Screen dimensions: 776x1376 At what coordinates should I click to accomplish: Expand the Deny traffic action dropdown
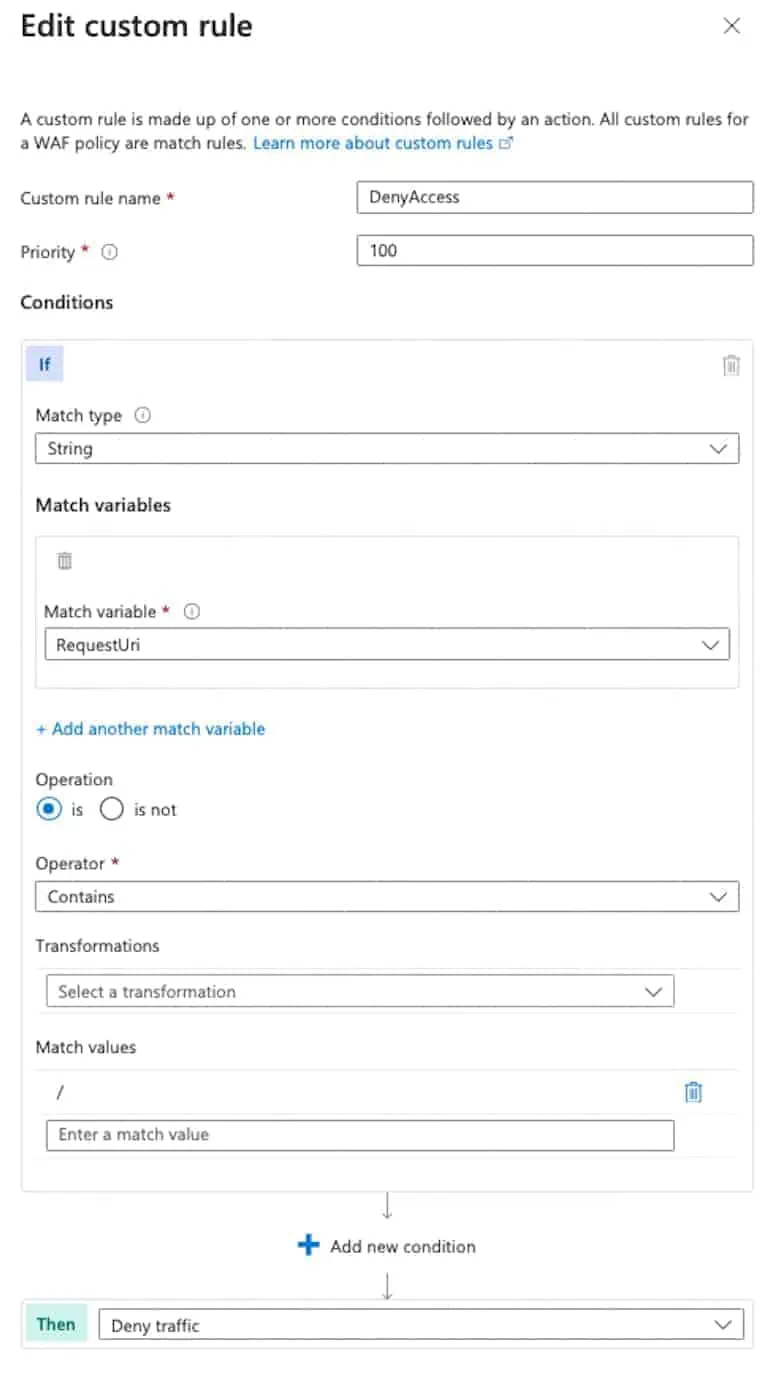(x=421, y=1326)
